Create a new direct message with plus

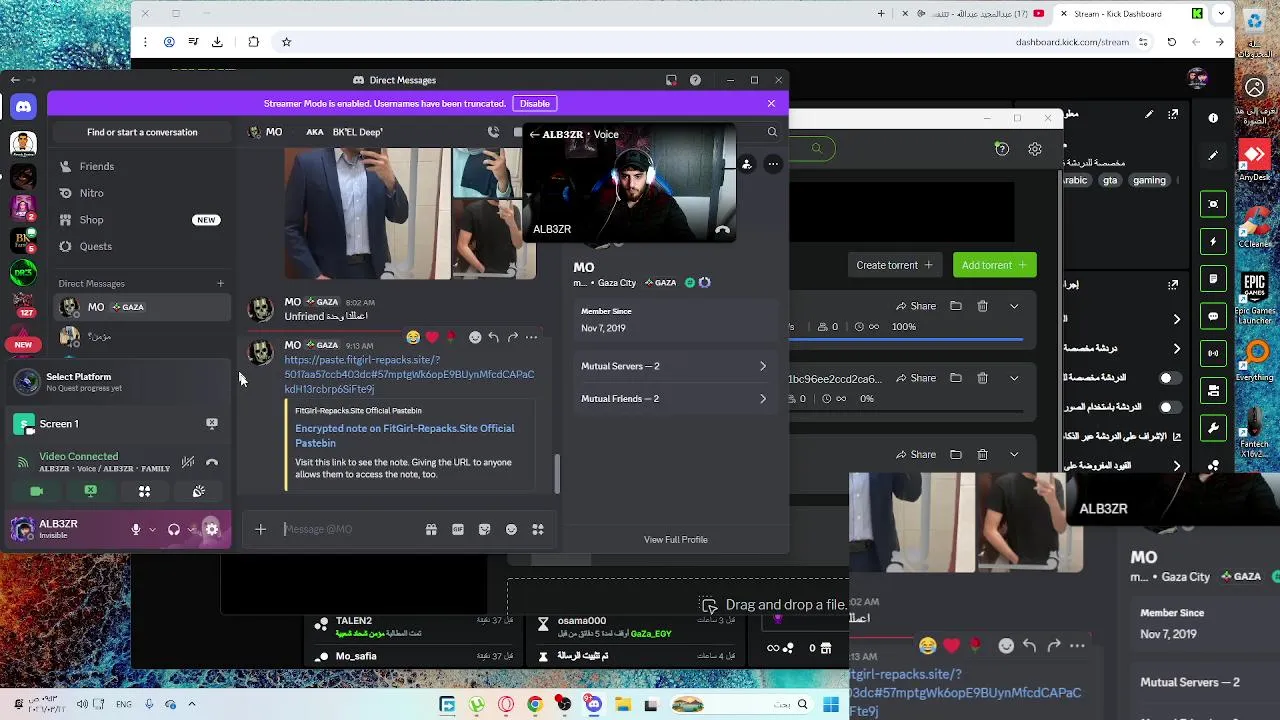(221, 283)
